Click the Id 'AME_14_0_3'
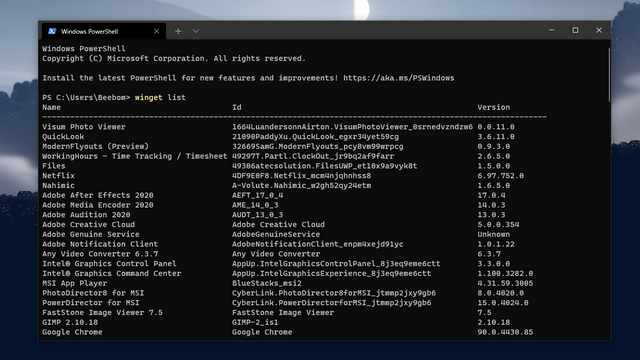Viewport: 640px width, 360px height. [255, 205]
